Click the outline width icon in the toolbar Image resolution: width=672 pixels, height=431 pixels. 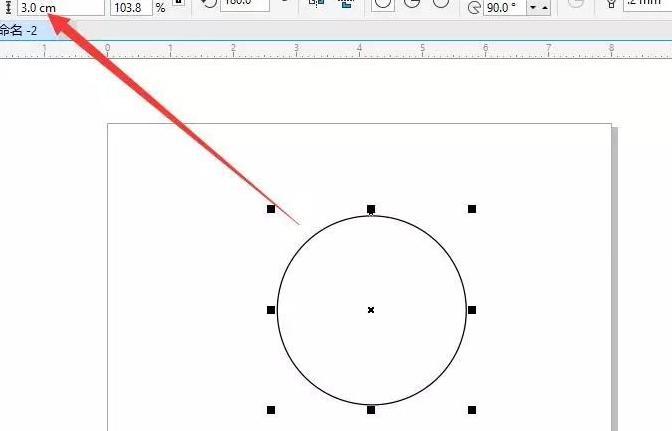pyautogui.click(x=611, y=5)
